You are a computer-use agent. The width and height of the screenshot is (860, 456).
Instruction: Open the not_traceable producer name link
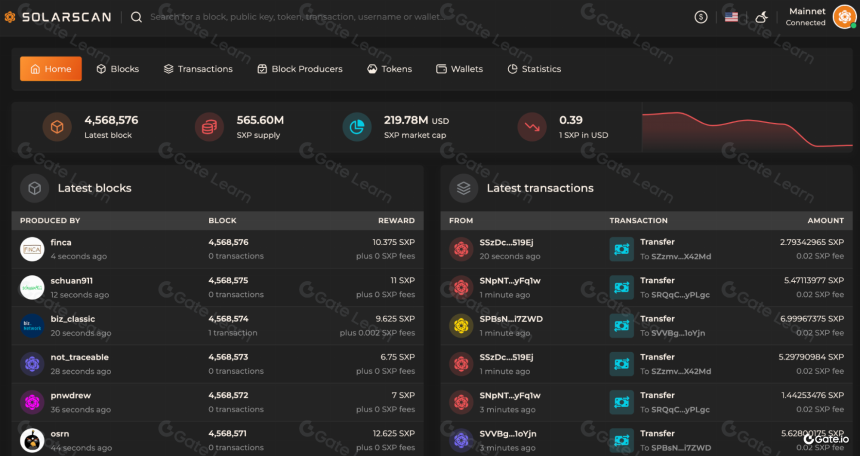(x=80, y=357)
